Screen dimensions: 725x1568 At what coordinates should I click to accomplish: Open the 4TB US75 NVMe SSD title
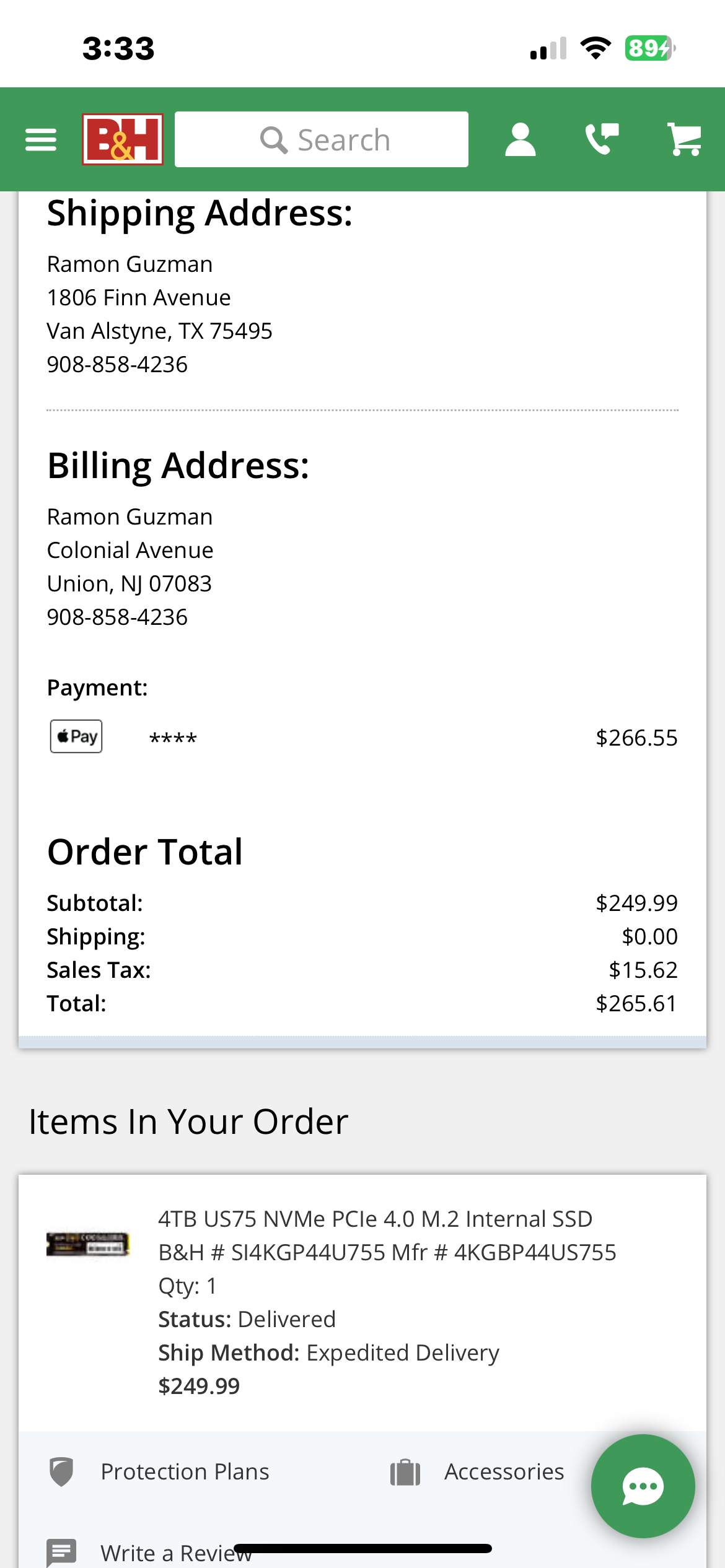(375, 1219)
